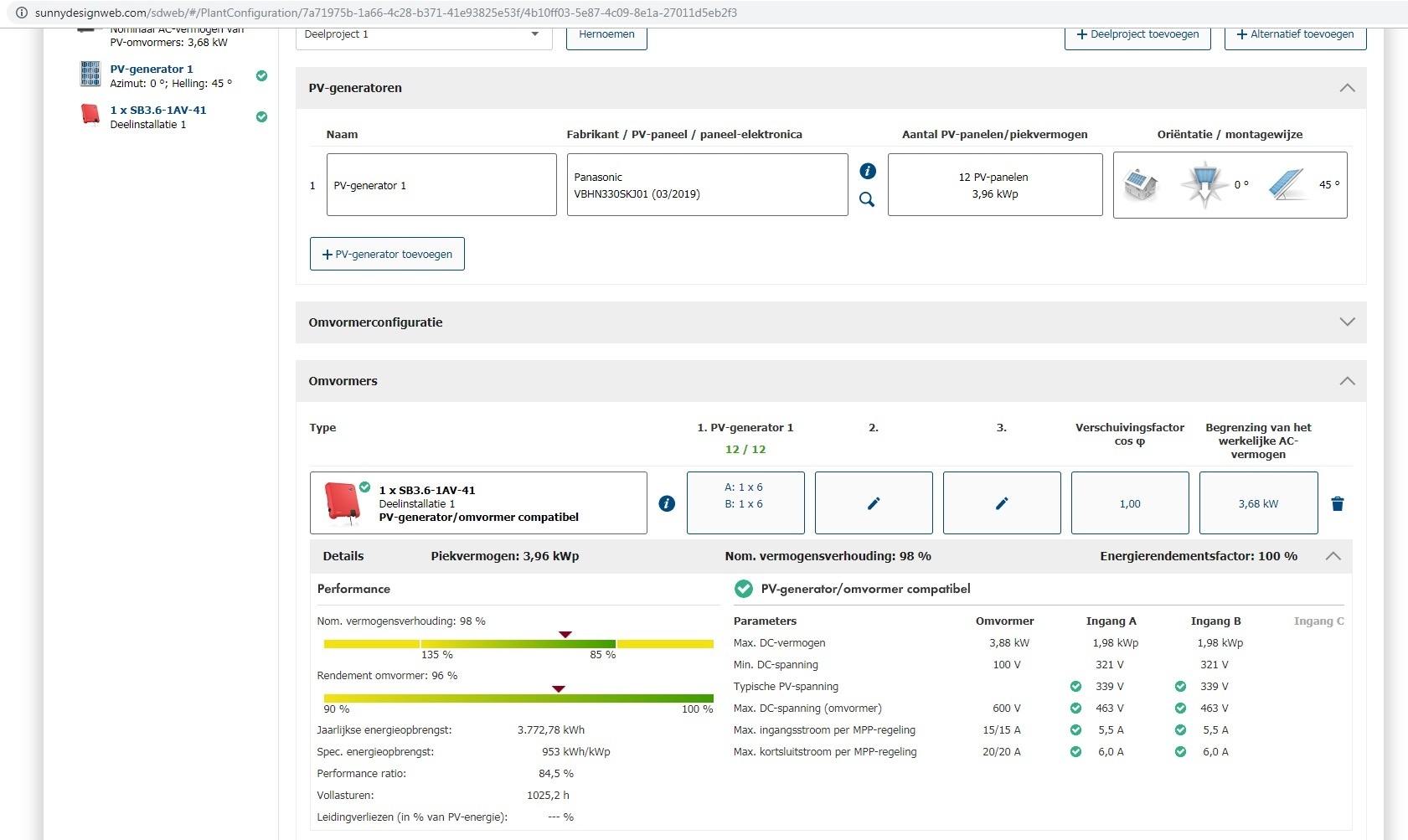This screenshot has height=840, width=1408.
Task: Click pencil edit icon under column 2
Action: tap(874, 503)
